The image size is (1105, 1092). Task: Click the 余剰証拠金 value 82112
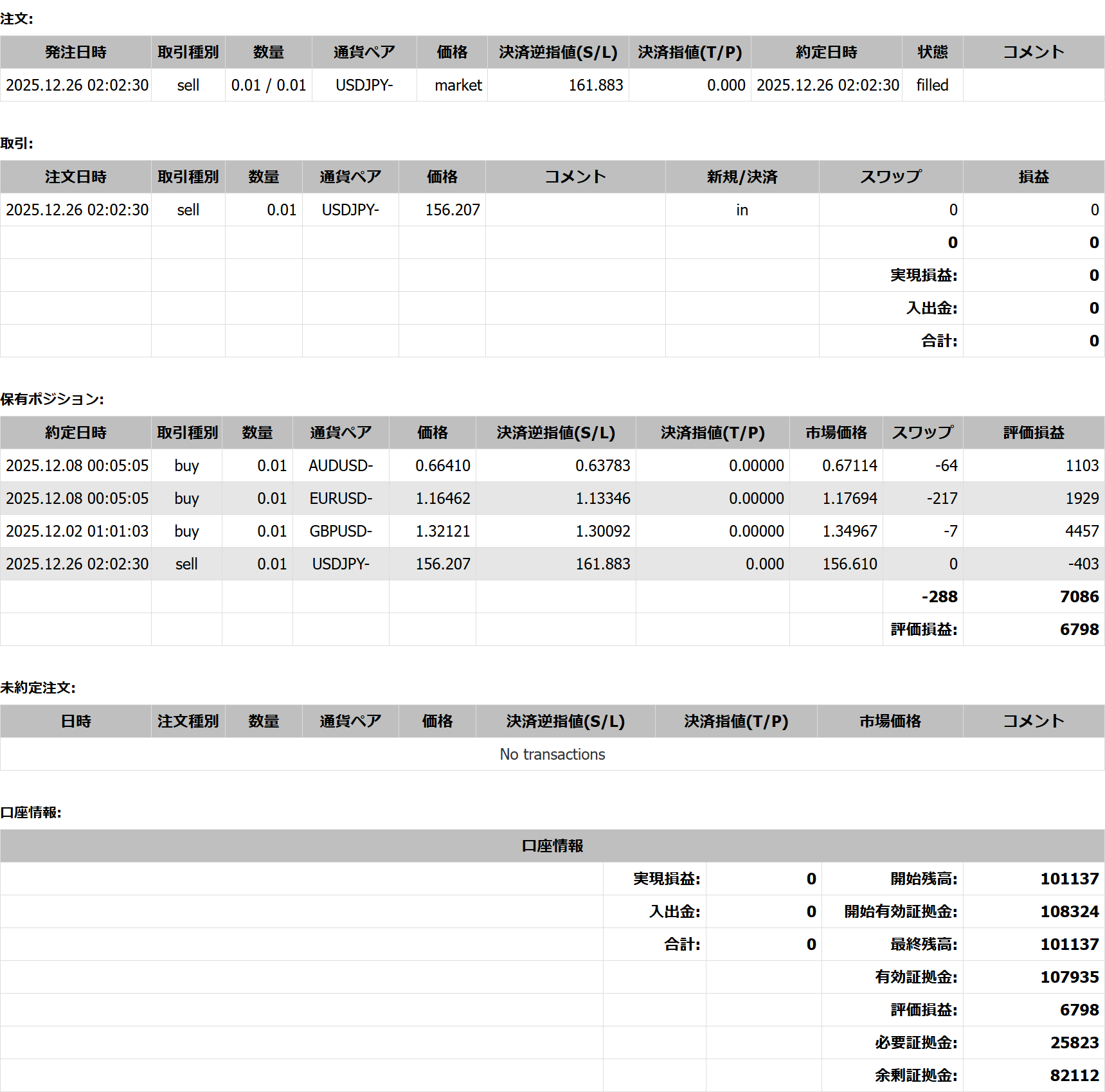point(1074,1075)
